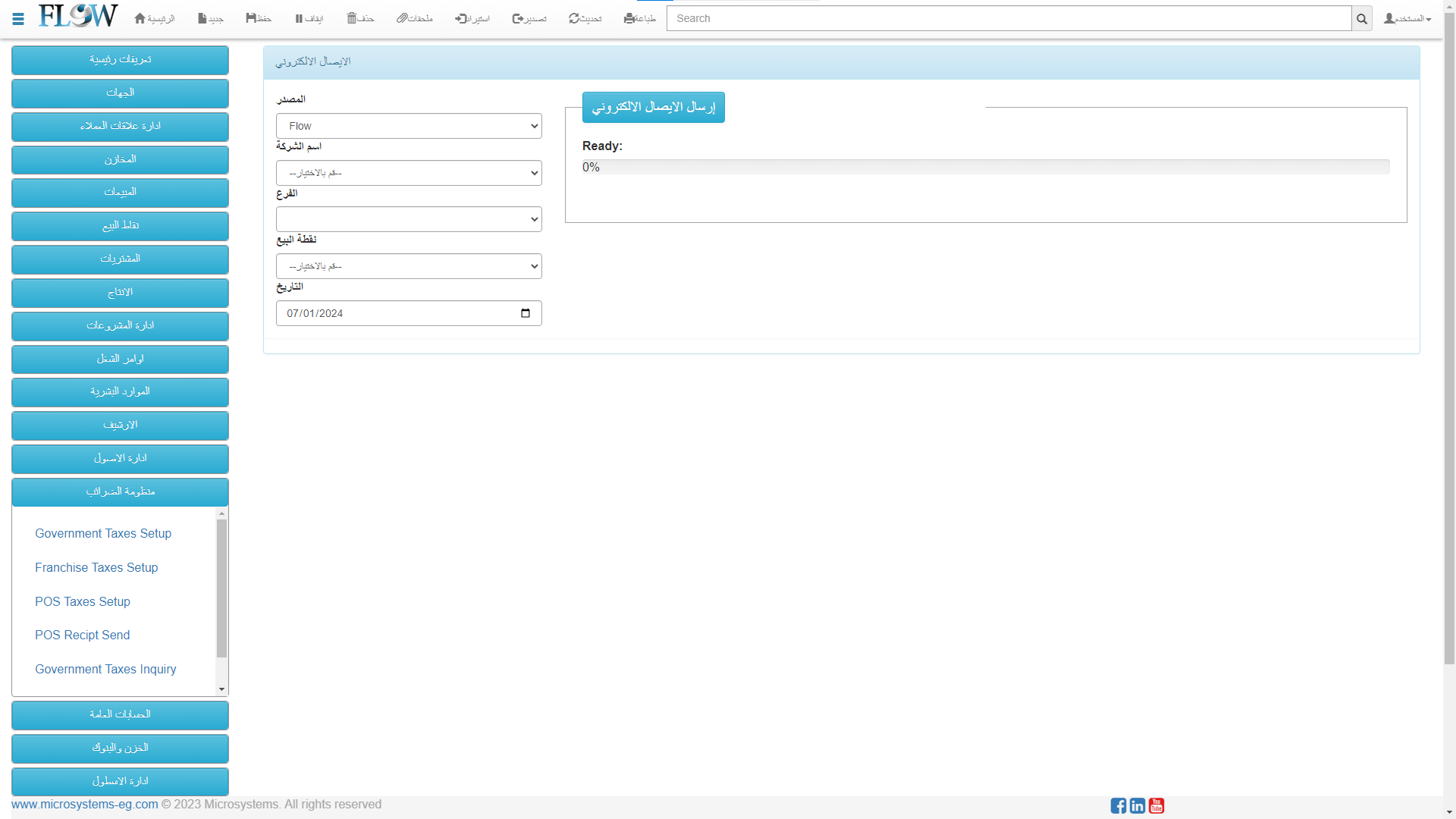This screenshot has height=819, width=1456.
Task: Expand the company name dropdown
Action: click(x=409, y=173)
